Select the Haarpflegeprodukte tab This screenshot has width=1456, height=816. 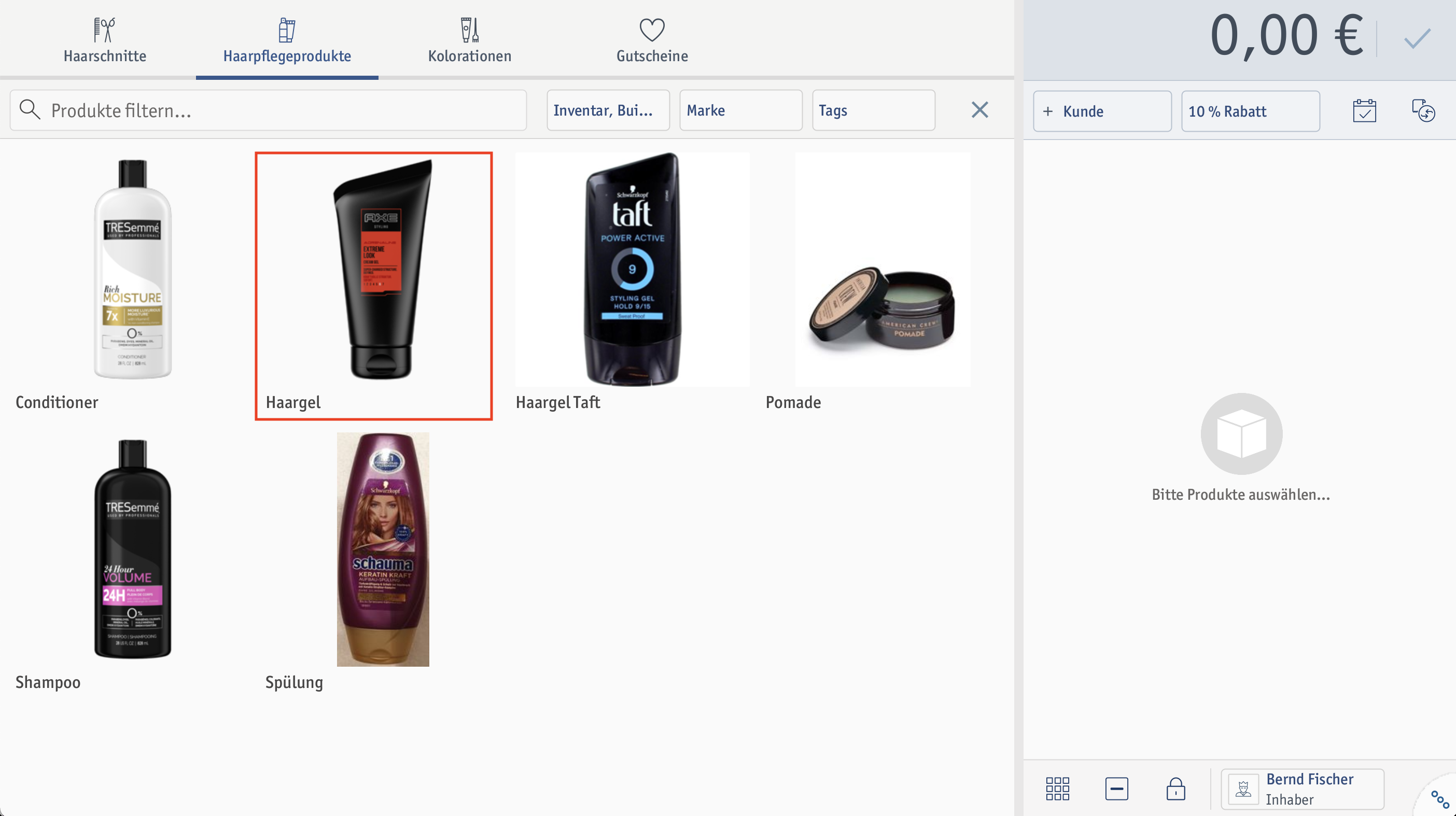pos(287,39)
